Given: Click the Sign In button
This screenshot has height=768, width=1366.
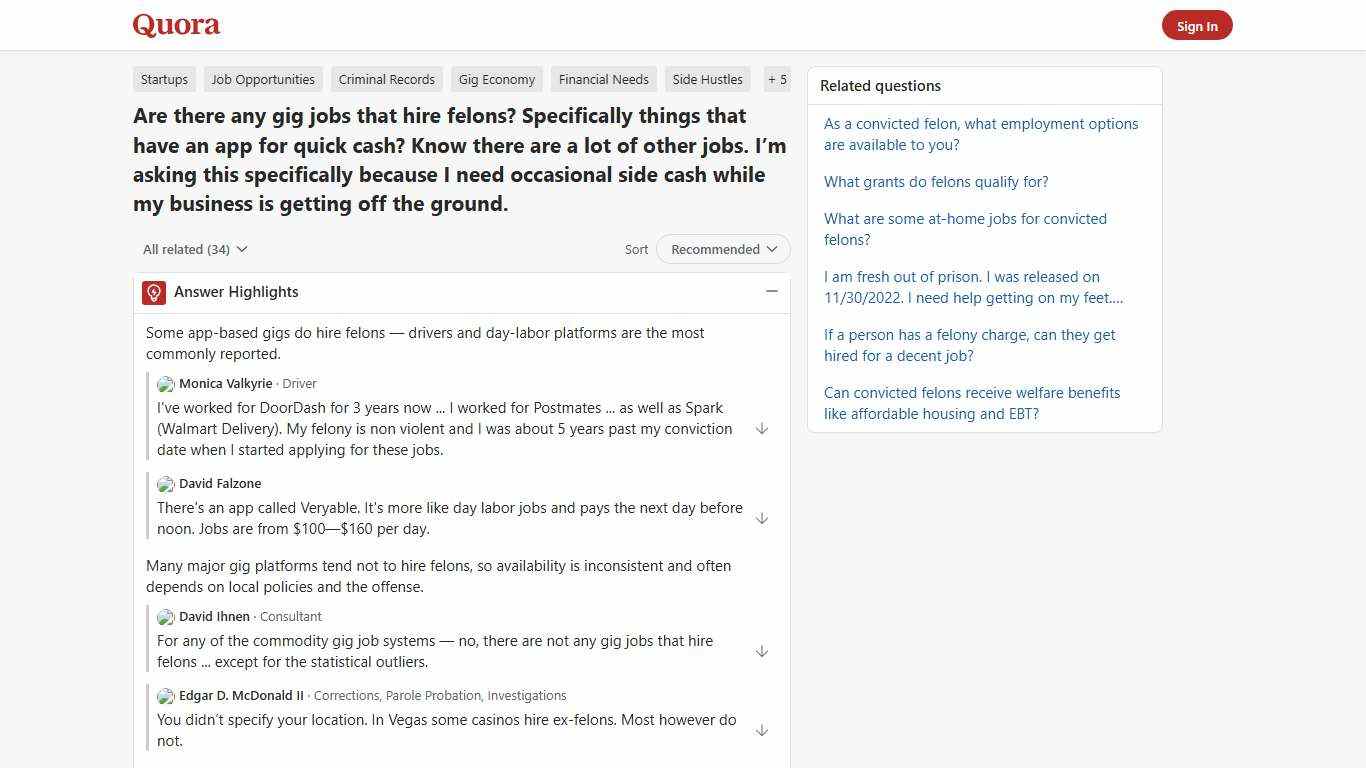Looking at the screenshot, I should pyautogui.click(x=1197, y=25).
